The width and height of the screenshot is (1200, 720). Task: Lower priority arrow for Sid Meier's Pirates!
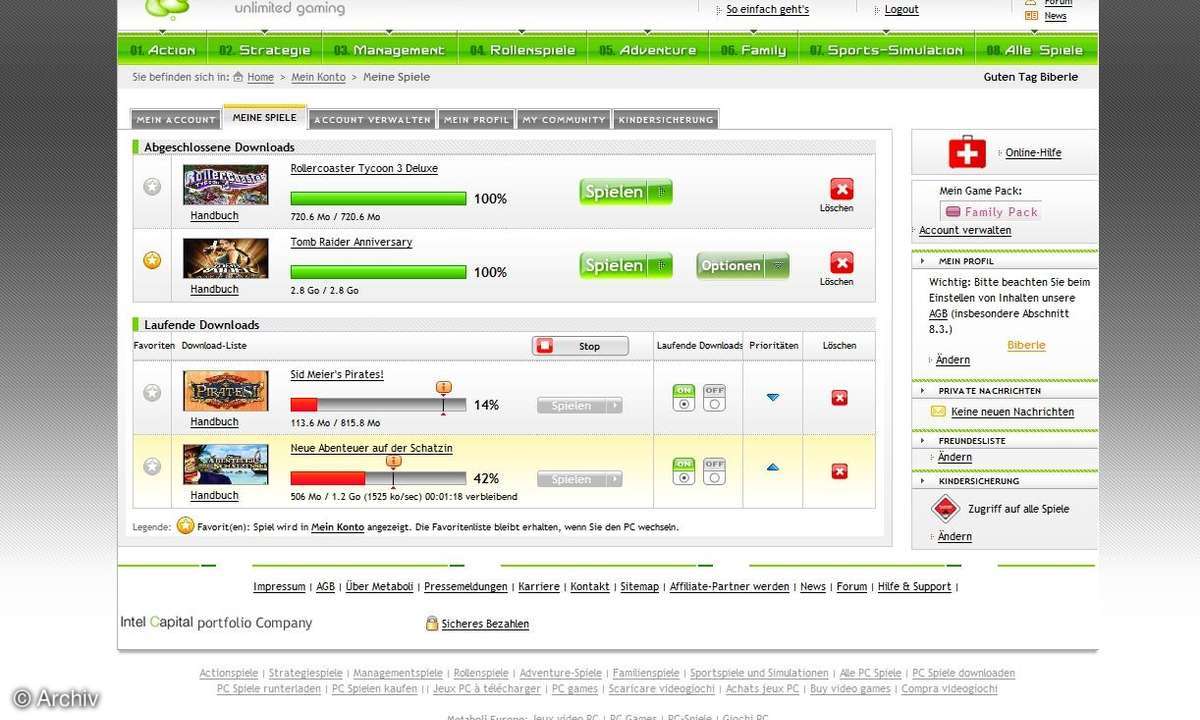pos(772,398)
